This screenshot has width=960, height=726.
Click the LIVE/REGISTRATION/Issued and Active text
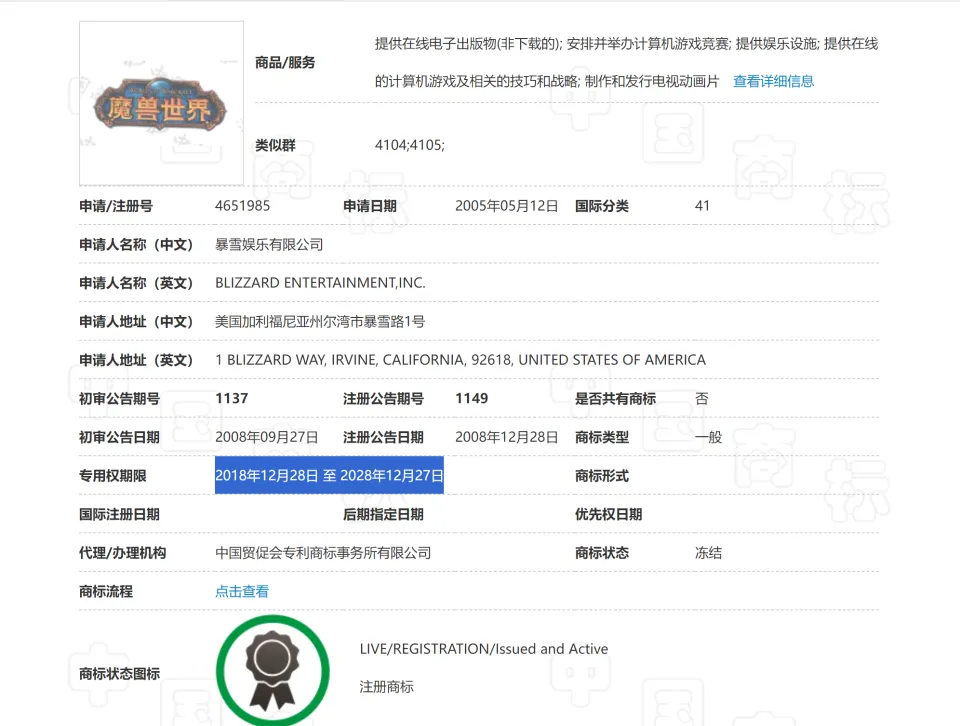pos(483,649)
